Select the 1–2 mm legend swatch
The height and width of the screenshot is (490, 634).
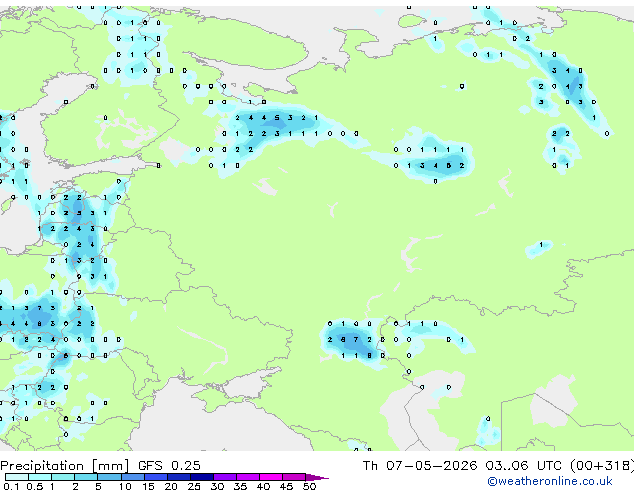pyautogui.click(x=63, y=477)
